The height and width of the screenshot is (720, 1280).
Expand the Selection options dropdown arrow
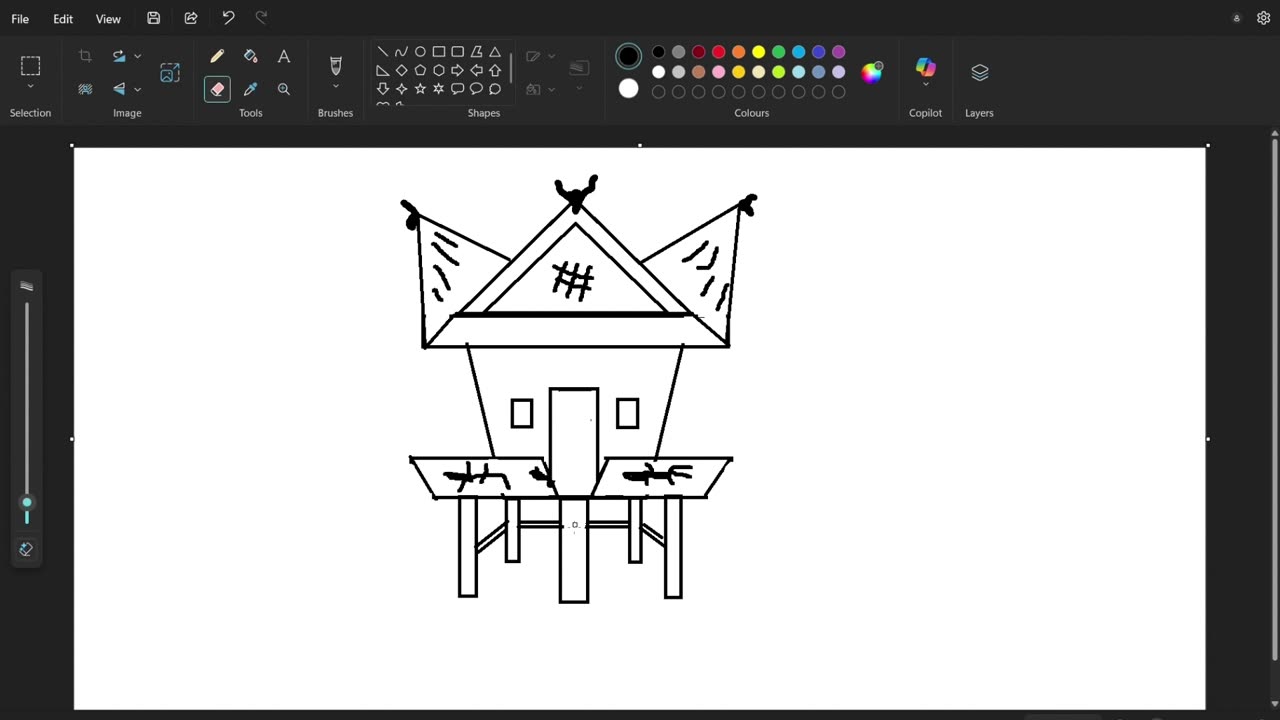(x=30, y=87)
